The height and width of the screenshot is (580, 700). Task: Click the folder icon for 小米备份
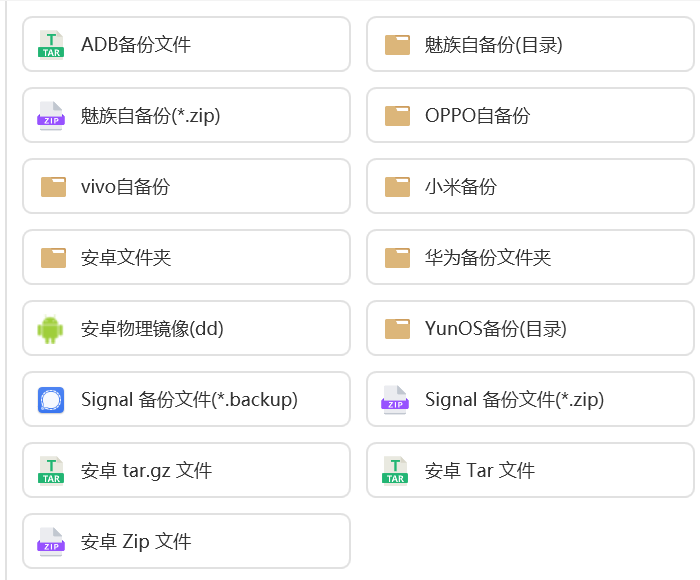tap(397, 187)
